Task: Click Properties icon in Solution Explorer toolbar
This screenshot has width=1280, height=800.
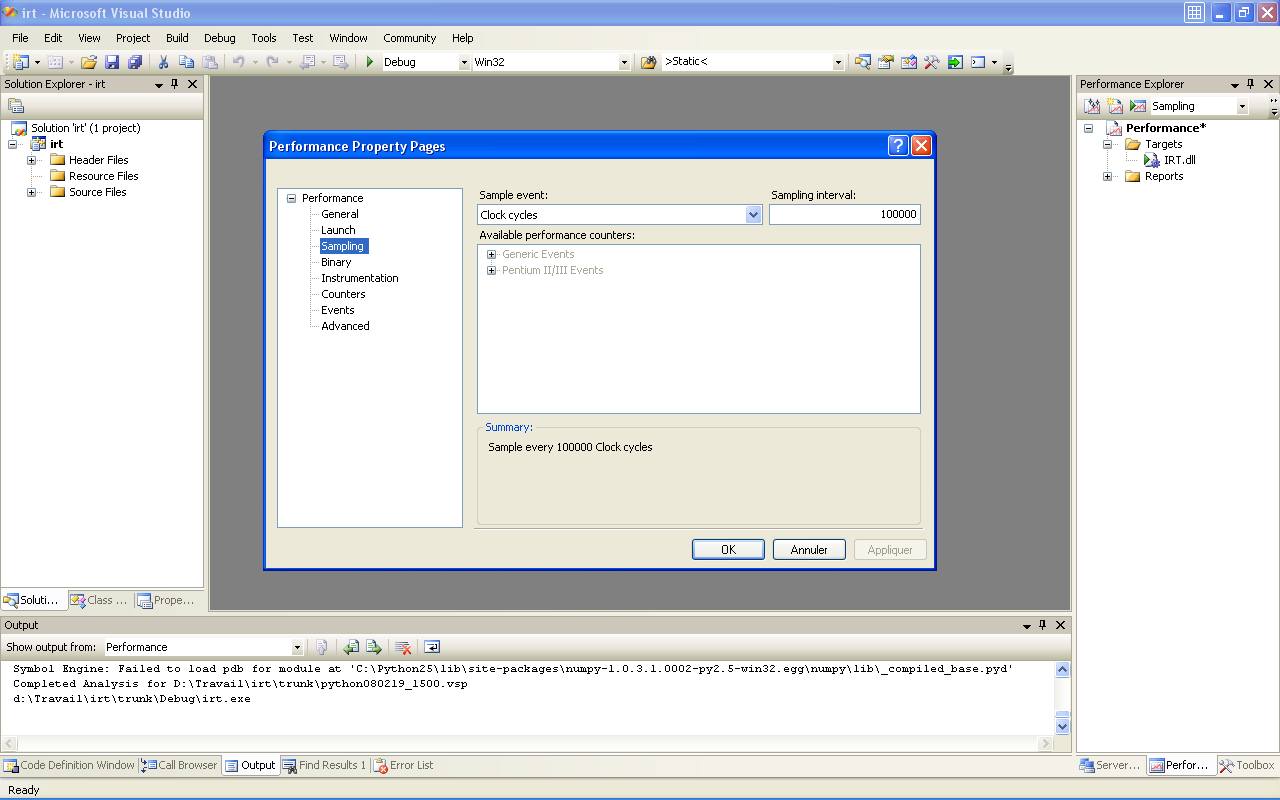Action: coord(16,106)
